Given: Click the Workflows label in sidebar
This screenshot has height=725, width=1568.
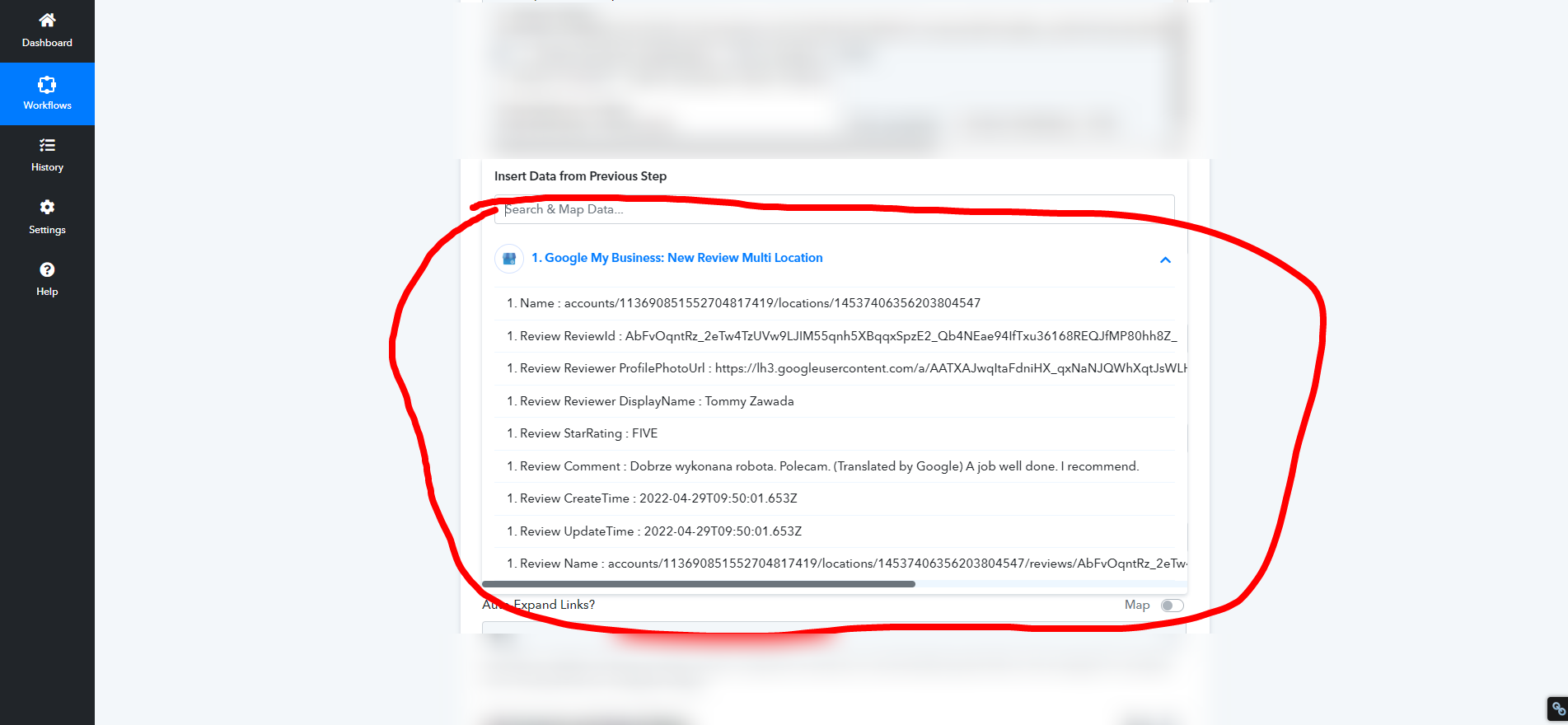Looking at the screenshot, I should (x=47, y=105).
